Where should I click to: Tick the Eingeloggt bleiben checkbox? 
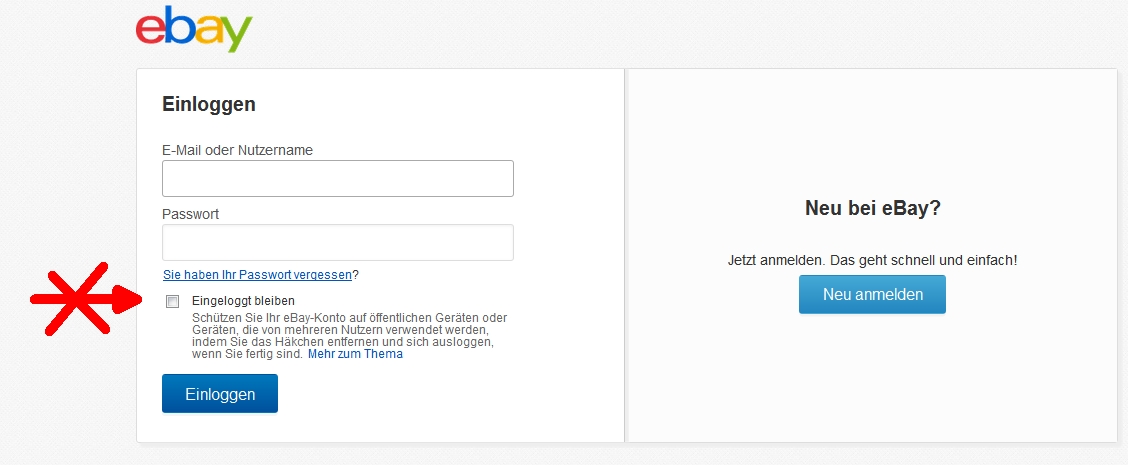point(173,302)
